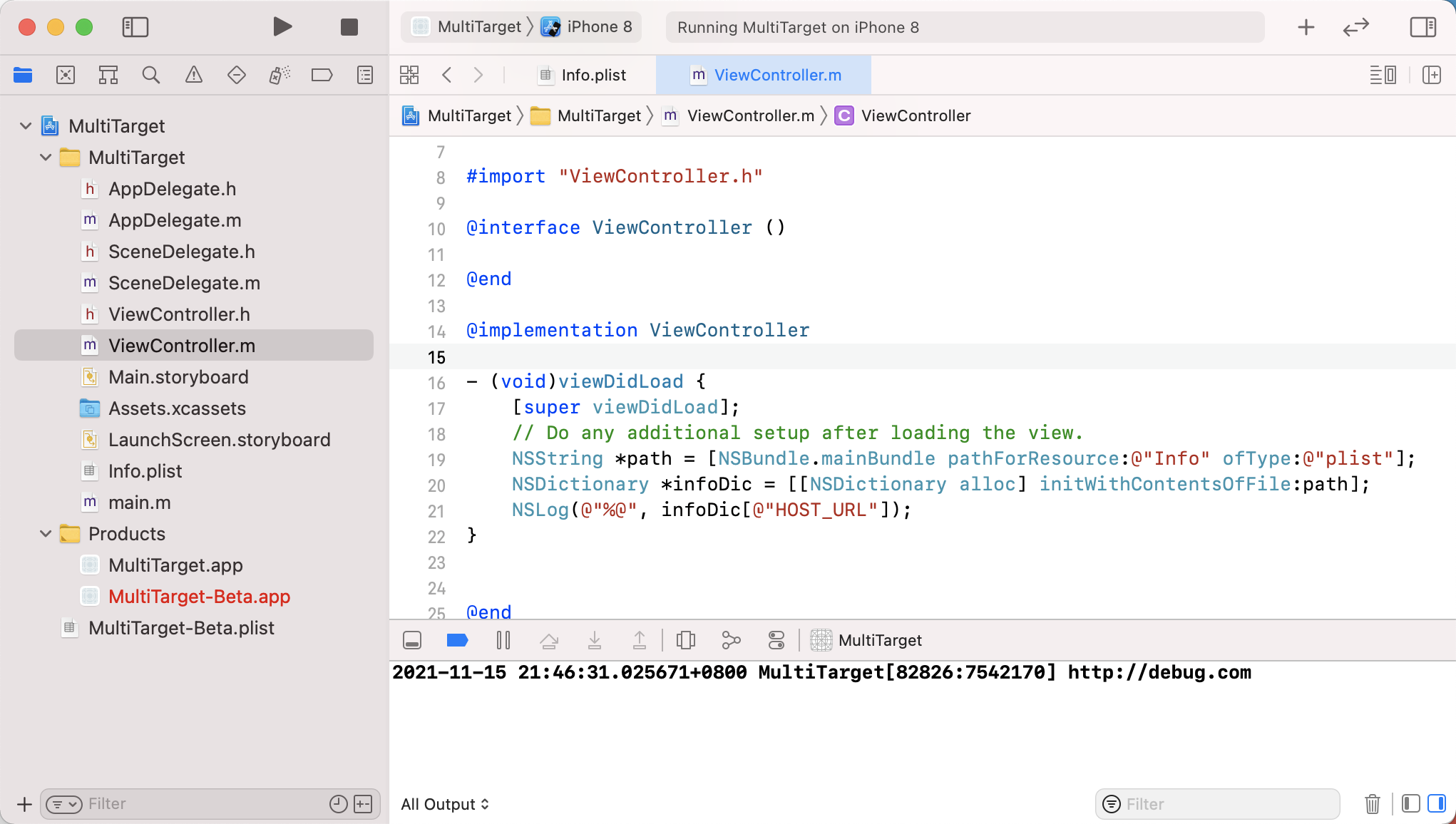
Task: Open the Find navigator magnifier icon
Action: [150, 75]
